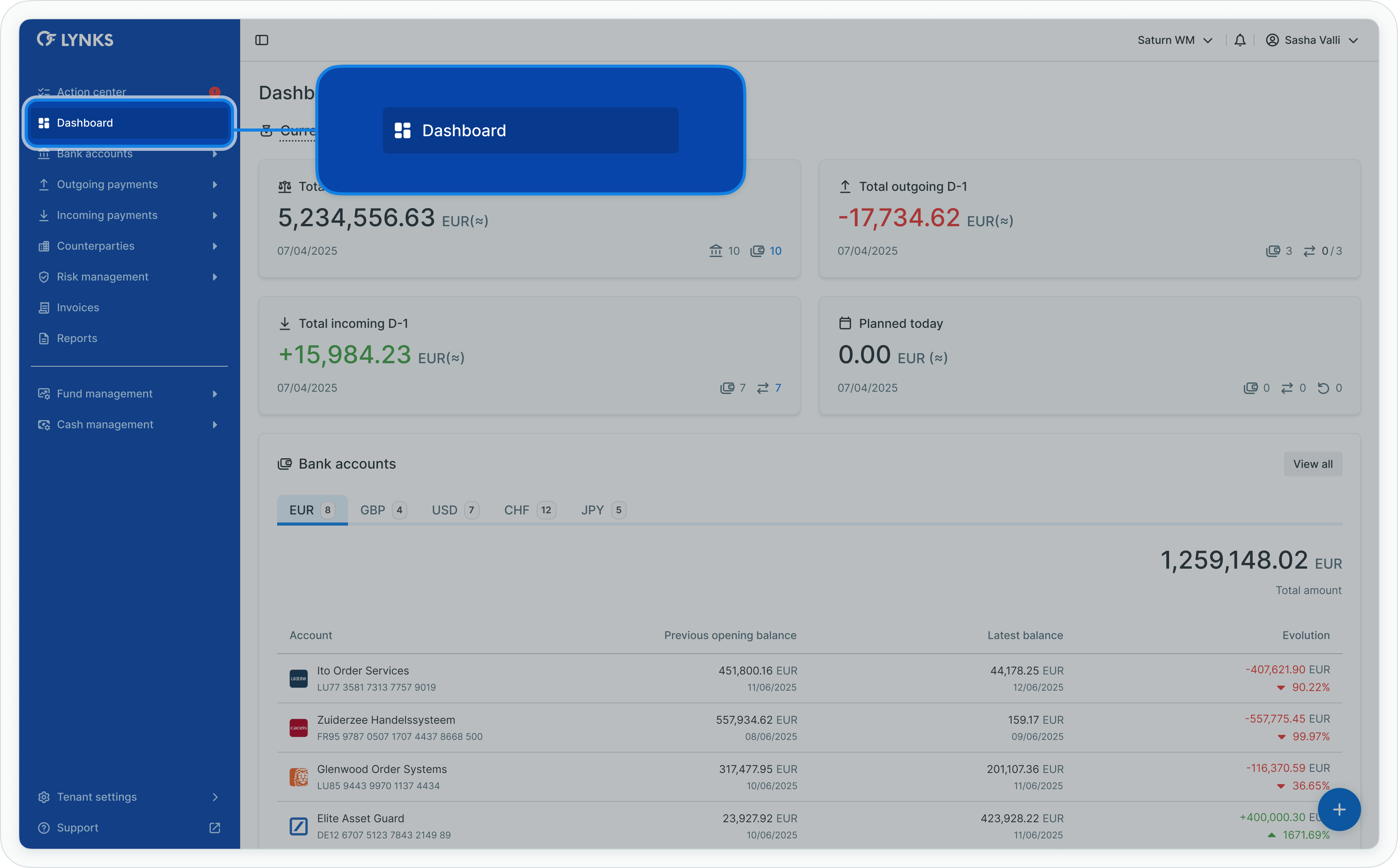Click the View all button
Screen dimensions: 1398x868
(x=1313, y=464)
